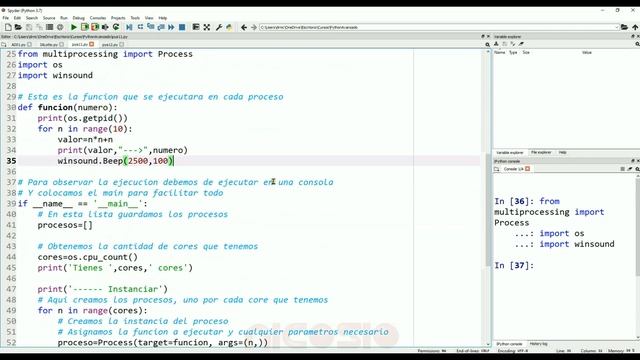
Task: Open the Source menu
Action: click(x=49, y=18)
